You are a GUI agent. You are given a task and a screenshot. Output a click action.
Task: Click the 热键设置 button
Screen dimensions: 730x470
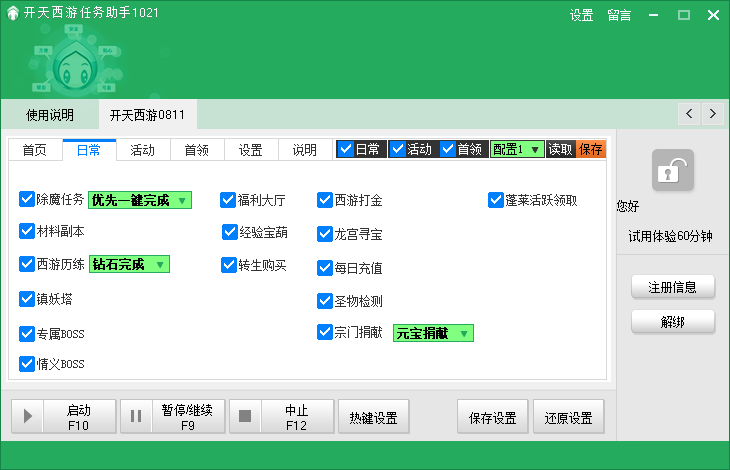coord(373,417)
